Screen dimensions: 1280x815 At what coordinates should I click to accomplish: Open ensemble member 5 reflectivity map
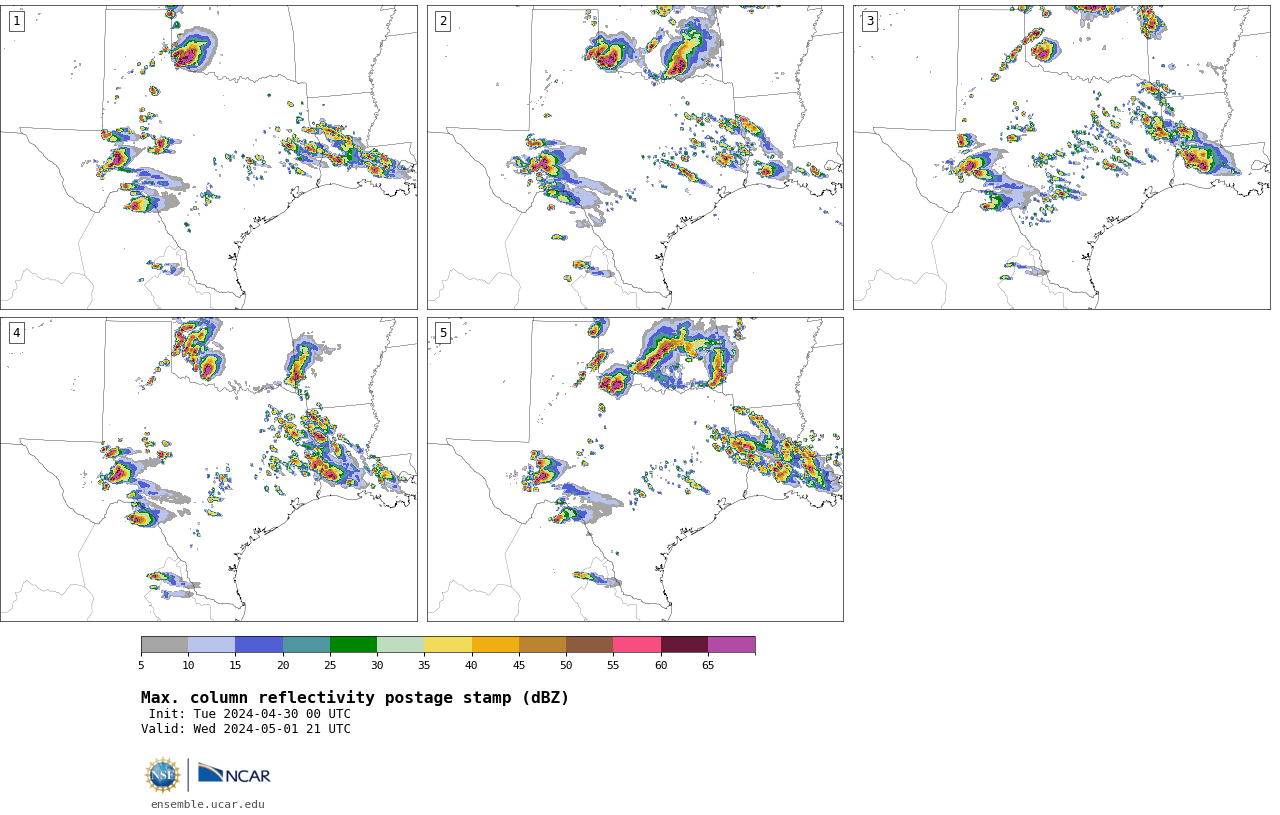635,469
